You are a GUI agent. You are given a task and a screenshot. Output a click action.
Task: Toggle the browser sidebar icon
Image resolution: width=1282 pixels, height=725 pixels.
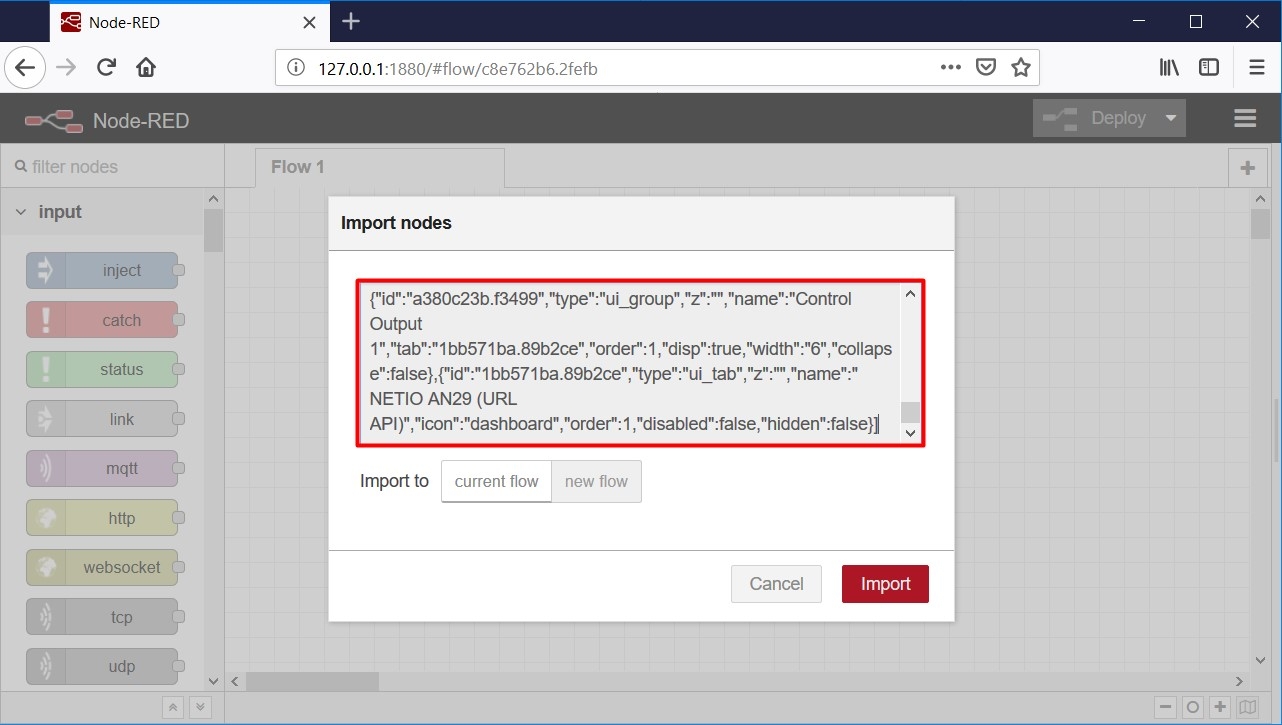pyautogui.click(x=1209, y=68)
